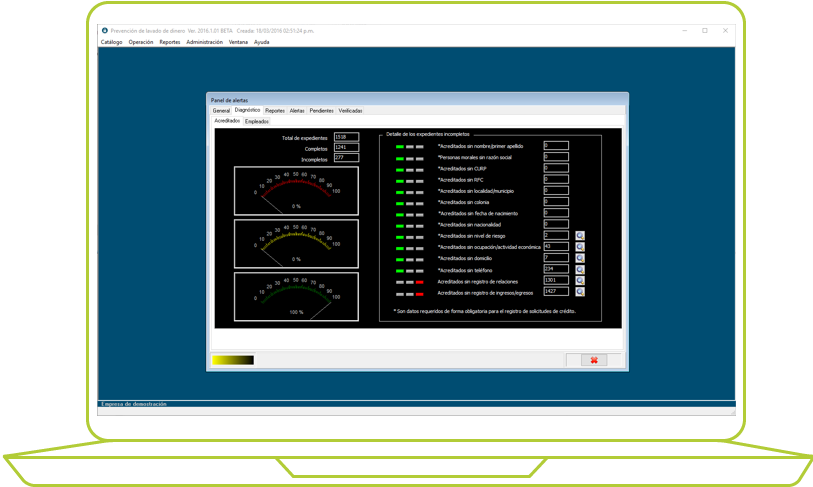
Task: Open the Administración menu
Action: (x=204, y=42)
